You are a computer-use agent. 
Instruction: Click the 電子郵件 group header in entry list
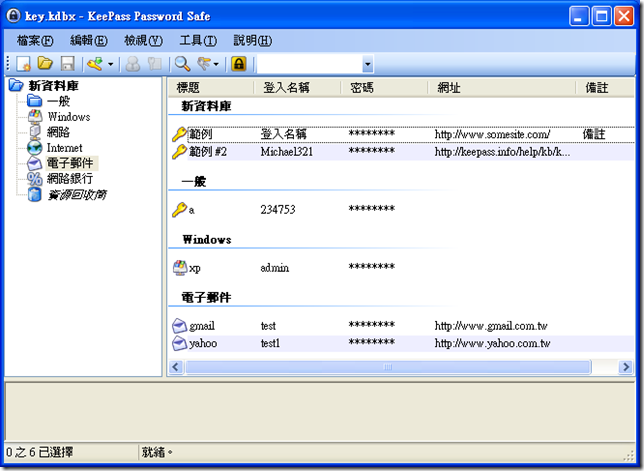click(x=206, y=297)
